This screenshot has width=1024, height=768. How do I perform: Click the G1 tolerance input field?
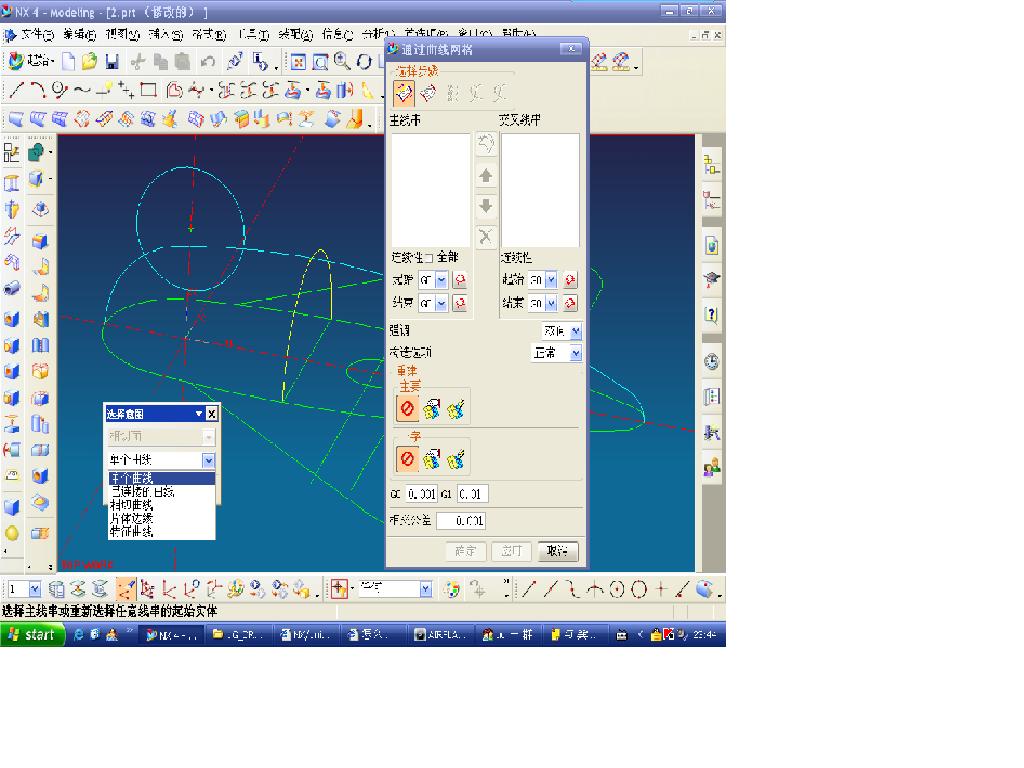pos(472,494)
